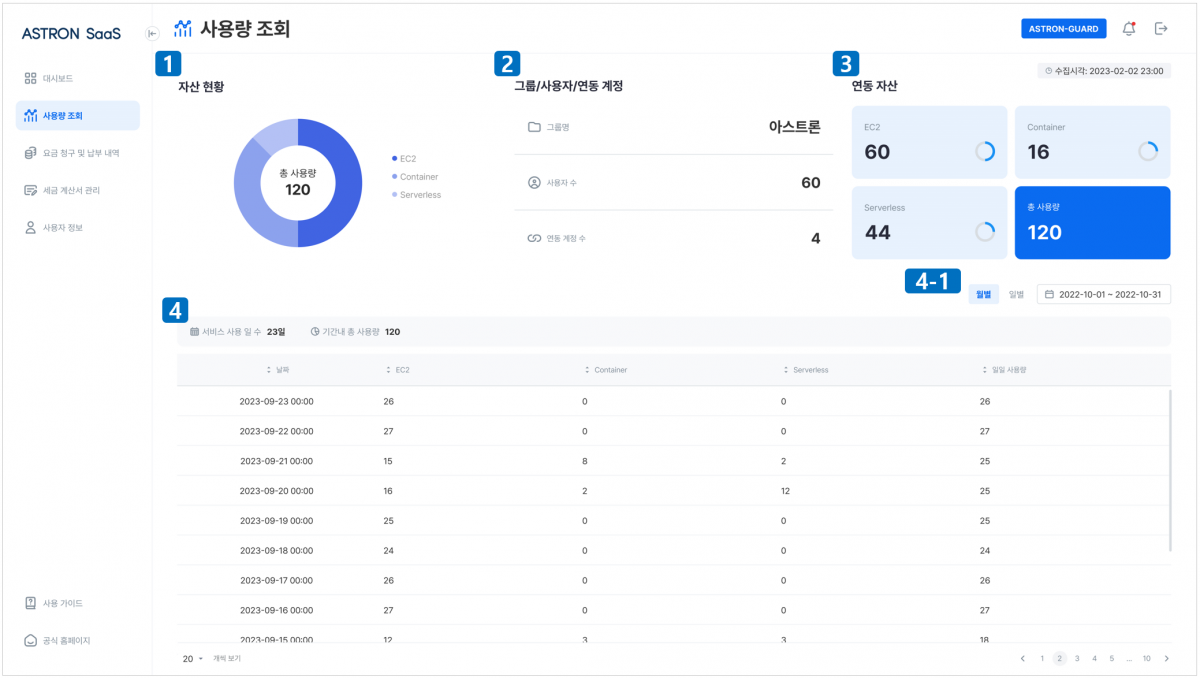Viewport: 1200px width, 678px height.
Task: Click the table's vertical scrollbar
Action: [x=1169, y=470]
